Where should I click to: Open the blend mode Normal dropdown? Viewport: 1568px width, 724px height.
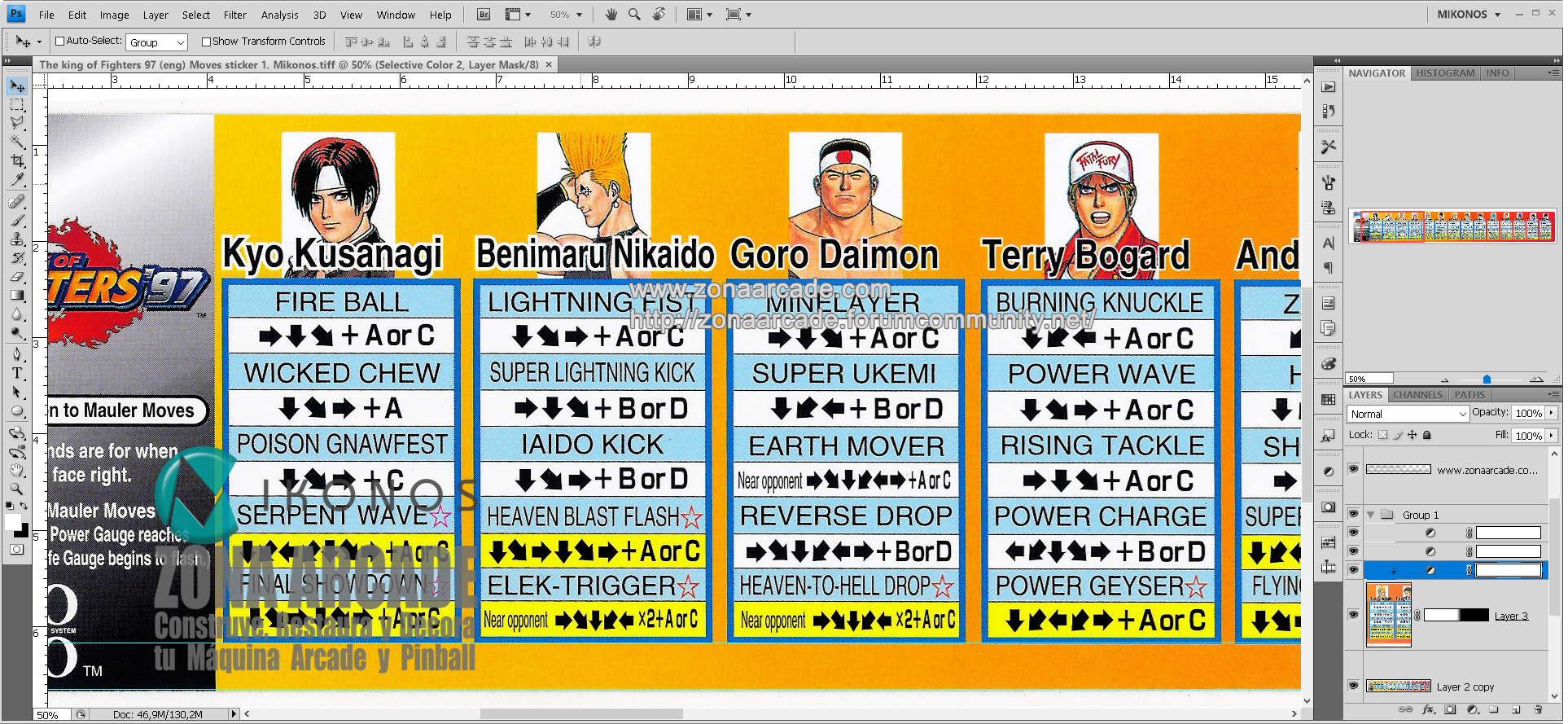point(1408,414)
